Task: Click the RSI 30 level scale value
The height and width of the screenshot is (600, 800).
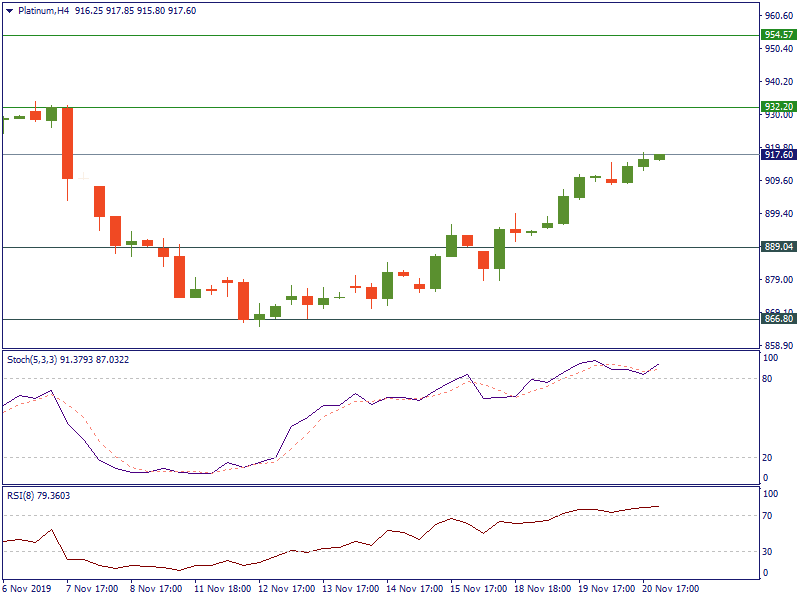Action: [769, 552]
